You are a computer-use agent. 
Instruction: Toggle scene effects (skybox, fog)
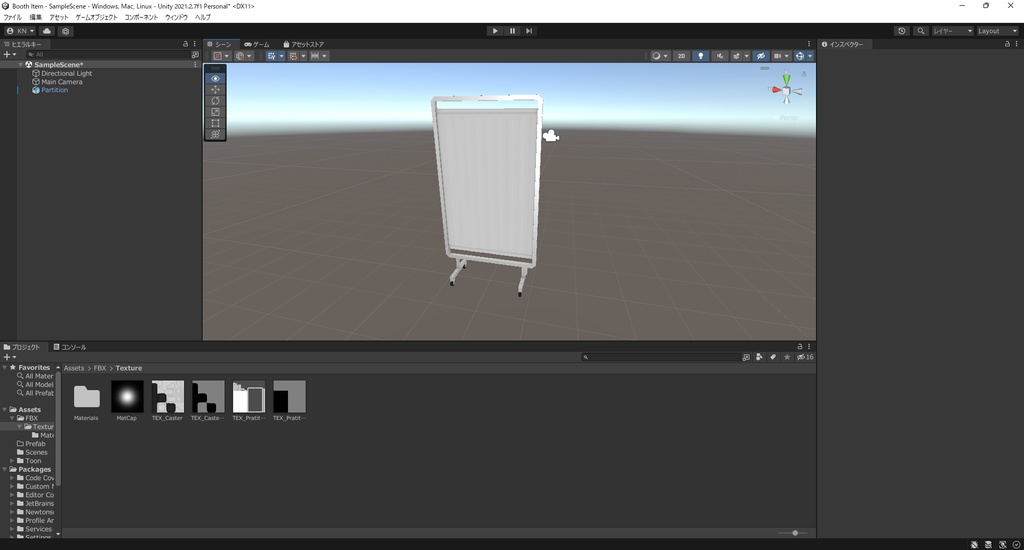pos(737,56)
